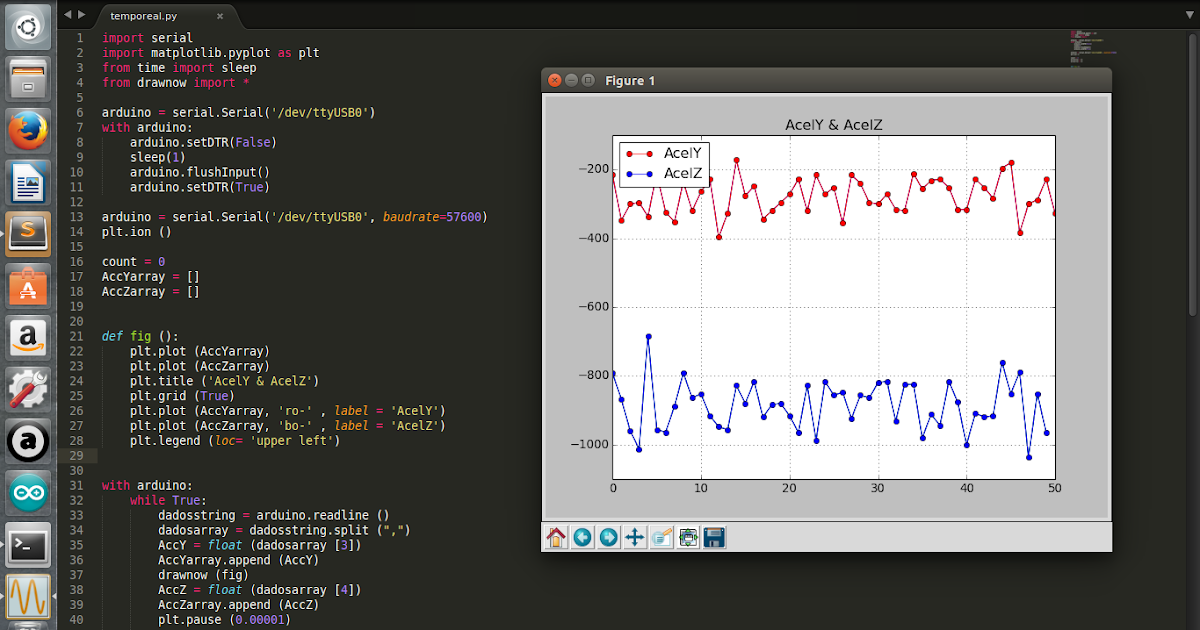The width and height of the screenshot is (1200, 630).
Task: Click the baudrate=57600 Serial line
Action: (x=294, y=217)
